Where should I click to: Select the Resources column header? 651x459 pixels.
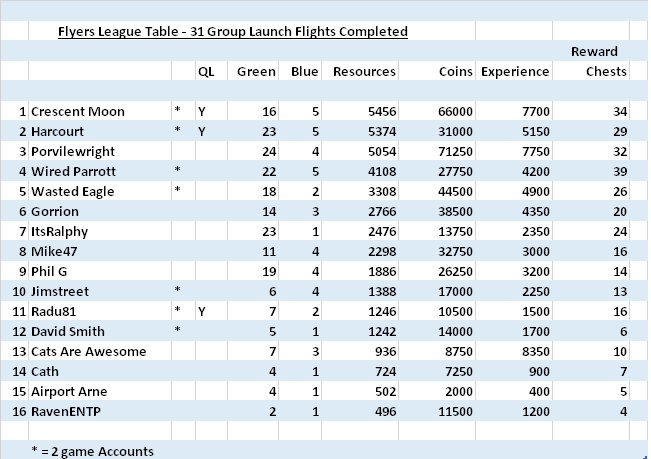pos(364,72)
